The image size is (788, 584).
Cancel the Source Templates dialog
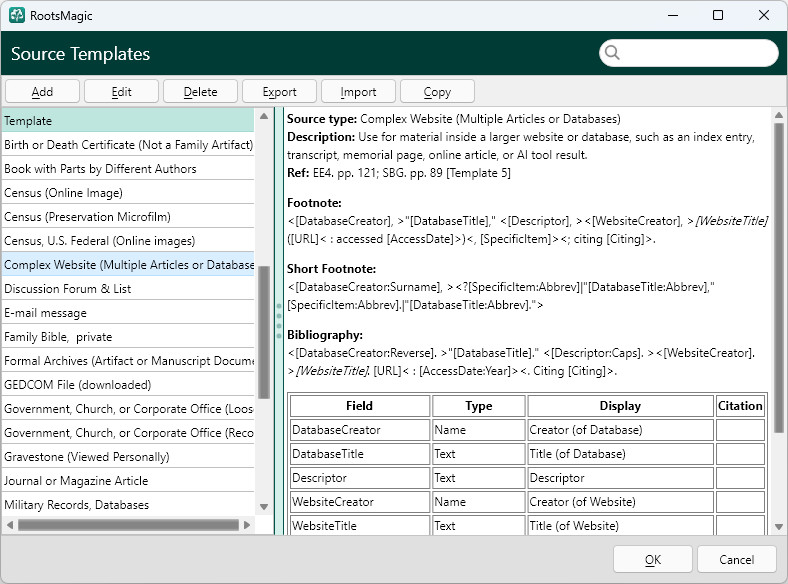coord(736,559)
